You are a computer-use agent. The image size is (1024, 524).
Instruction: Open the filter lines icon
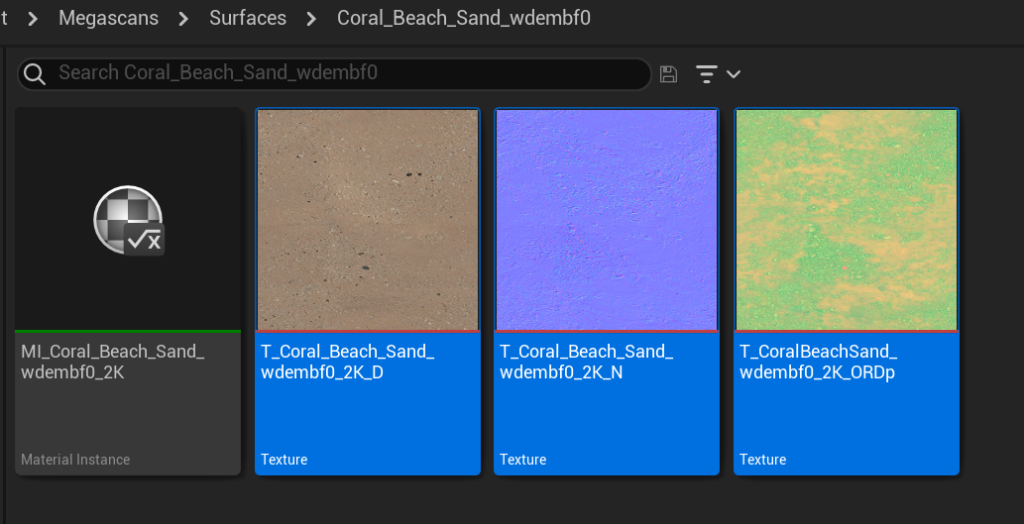point(707,74)
